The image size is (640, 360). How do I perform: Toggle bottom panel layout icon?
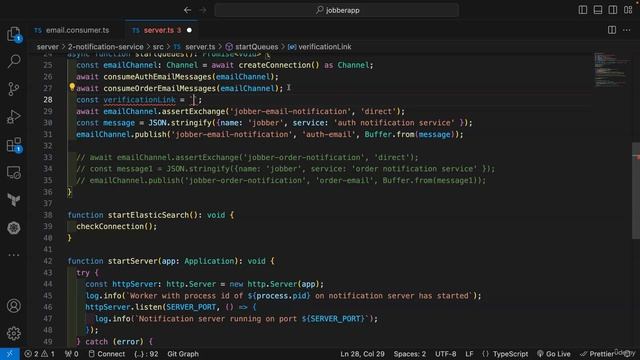point(598,10)
